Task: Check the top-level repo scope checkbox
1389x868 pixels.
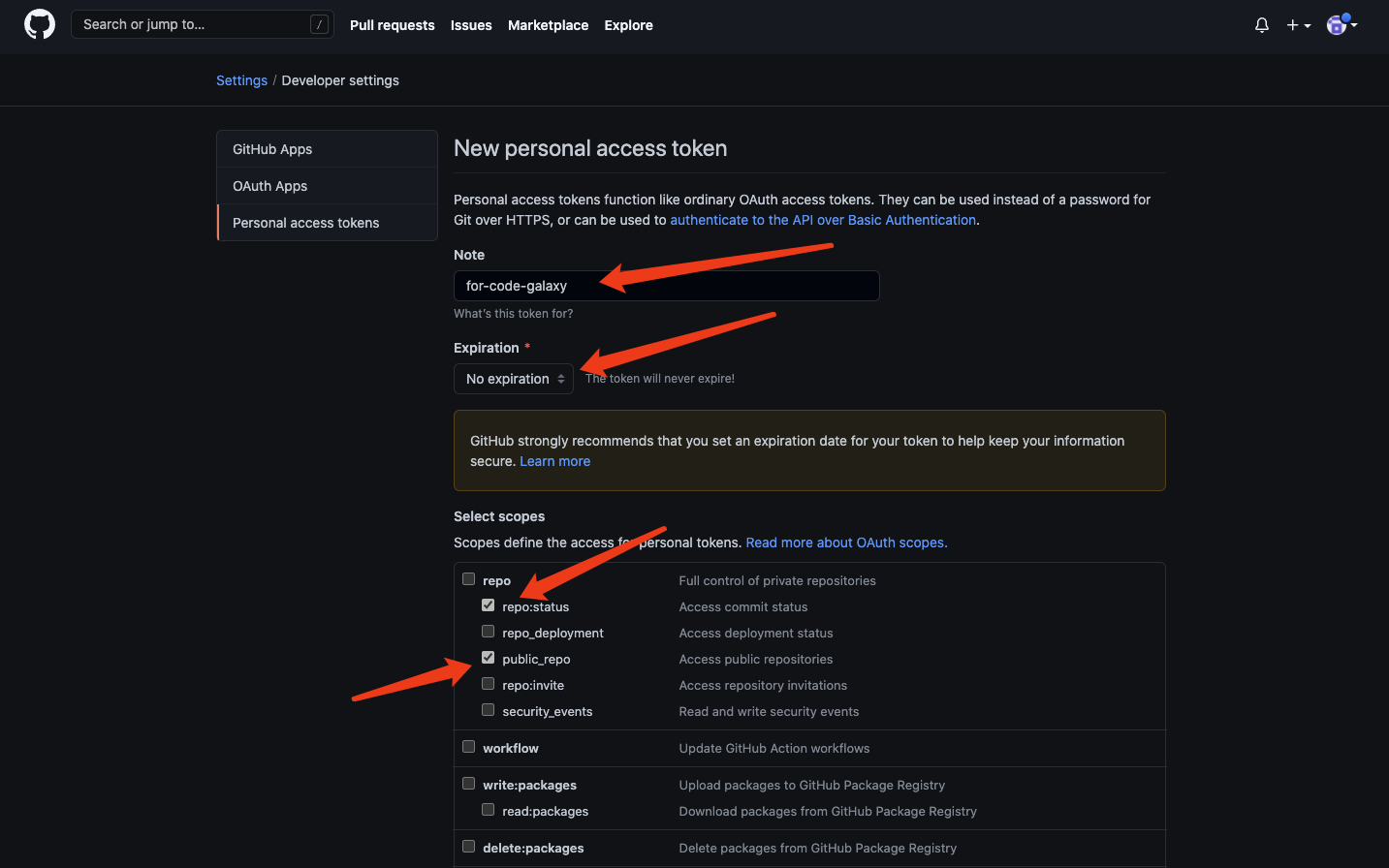Action: pyautogui.click(x=469, y=579)
